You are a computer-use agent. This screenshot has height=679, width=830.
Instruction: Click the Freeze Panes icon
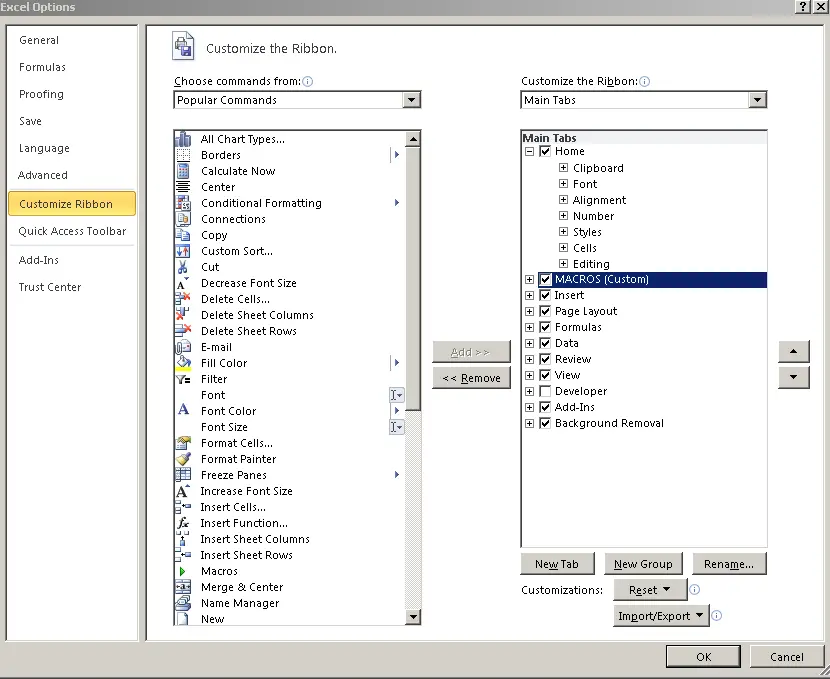pos(183,475)
